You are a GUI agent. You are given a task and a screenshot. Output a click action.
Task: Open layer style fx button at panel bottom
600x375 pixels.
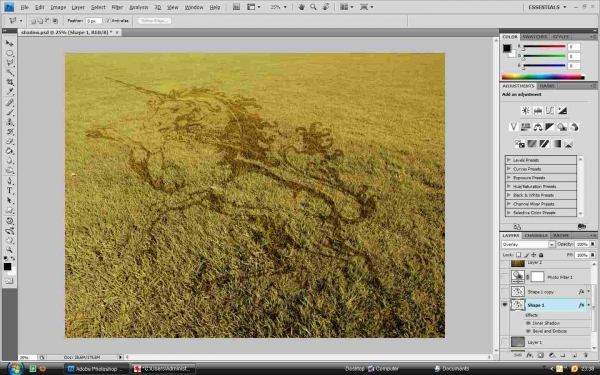(529, 355)
